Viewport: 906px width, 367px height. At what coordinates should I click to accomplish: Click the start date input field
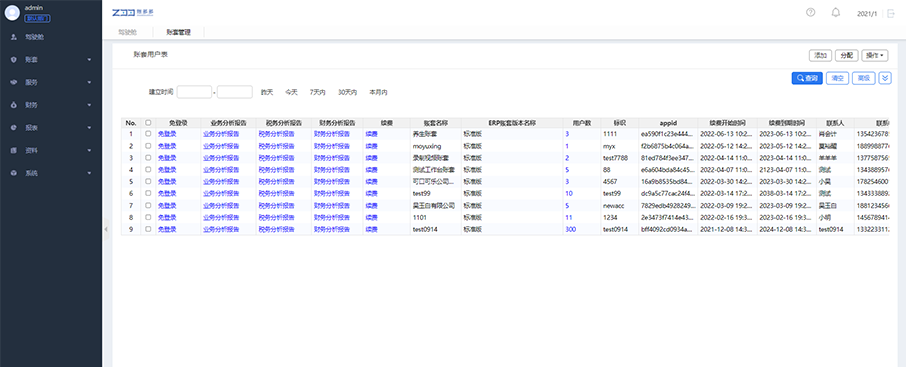point(194,92)
